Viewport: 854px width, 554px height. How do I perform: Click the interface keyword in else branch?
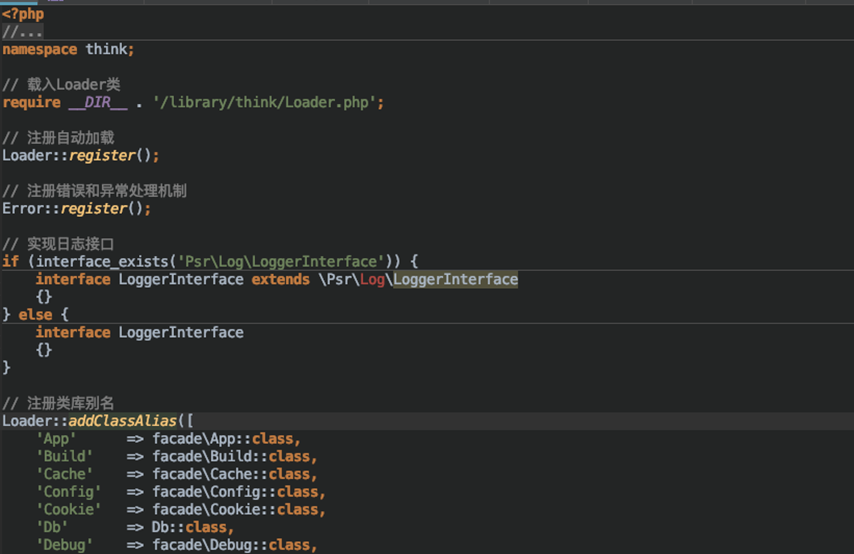point(73,332)
